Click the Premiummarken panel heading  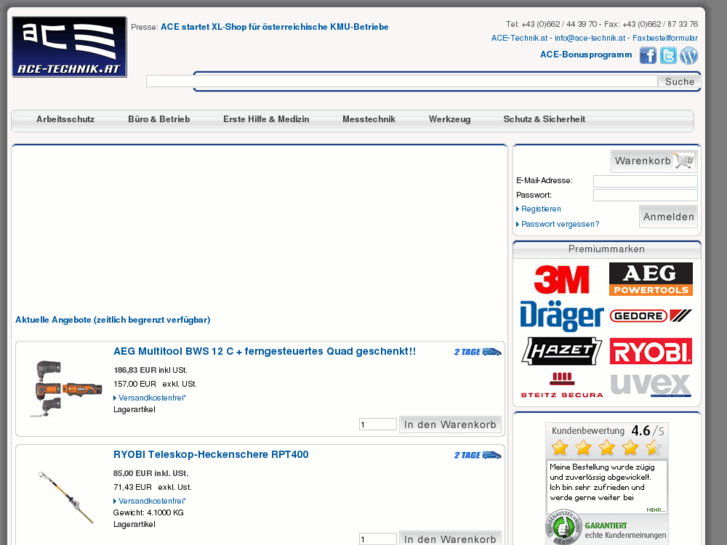click(606, 250)
